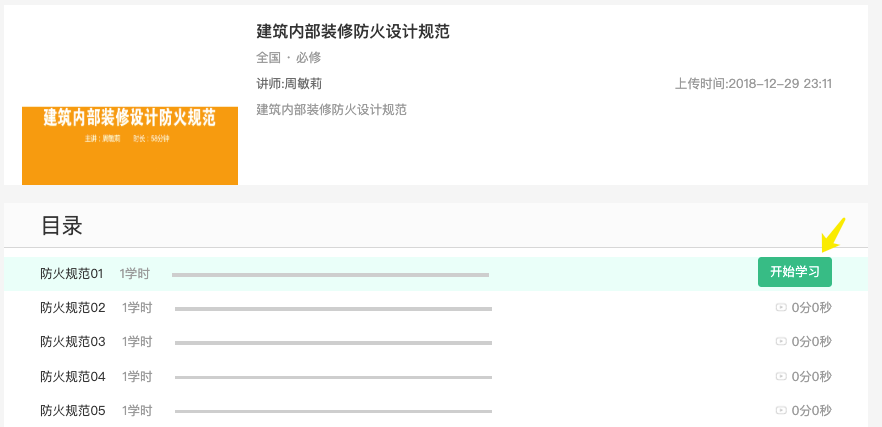Click the progress bar for 防火规范03
Image resolution: width=882 pixels, height=427 pixels.
(x=333, y=343)
